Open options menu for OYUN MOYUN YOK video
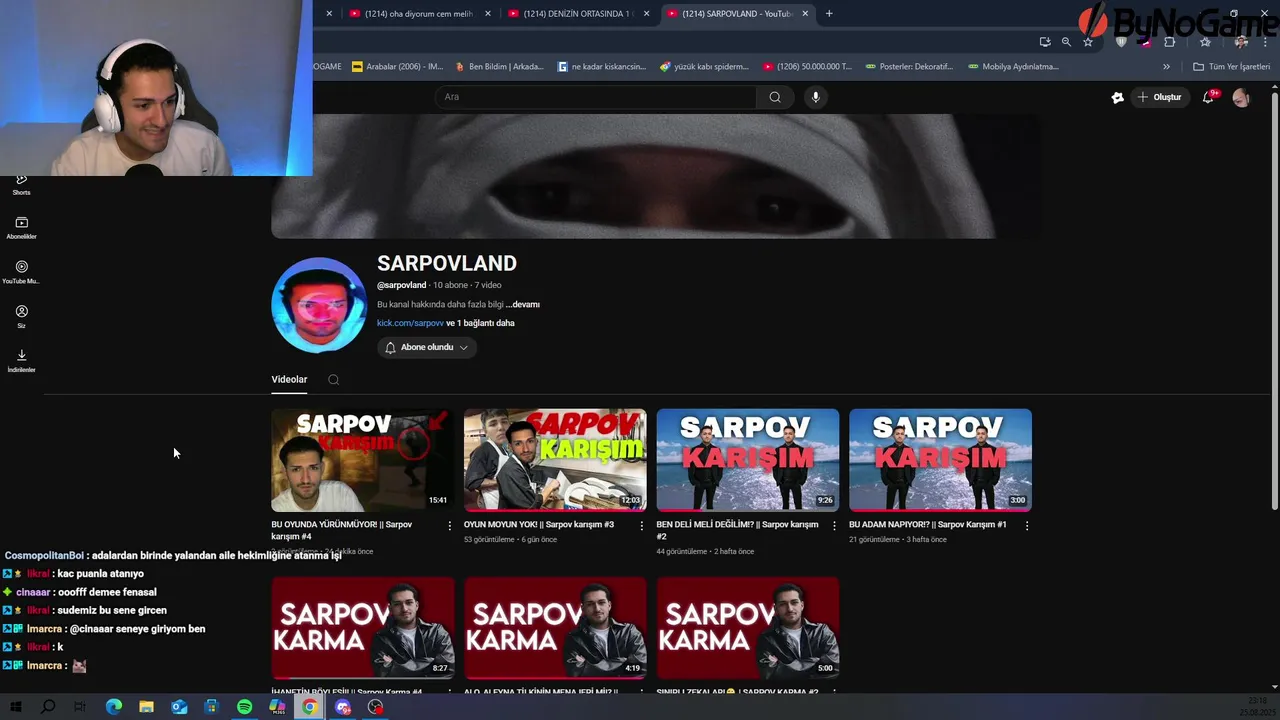The width and height of the screenshot is (1280, 720). (642, 526)
